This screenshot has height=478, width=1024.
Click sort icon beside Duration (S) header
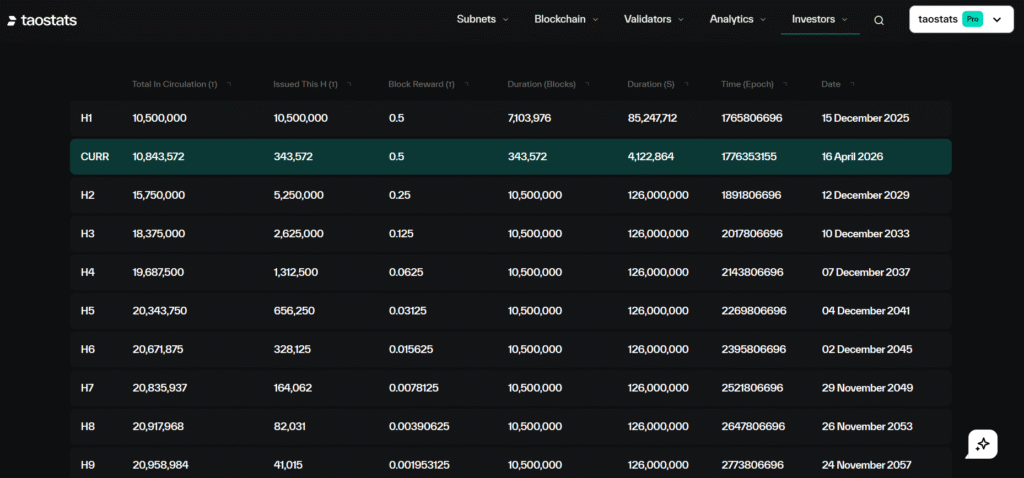pos(686,84)
